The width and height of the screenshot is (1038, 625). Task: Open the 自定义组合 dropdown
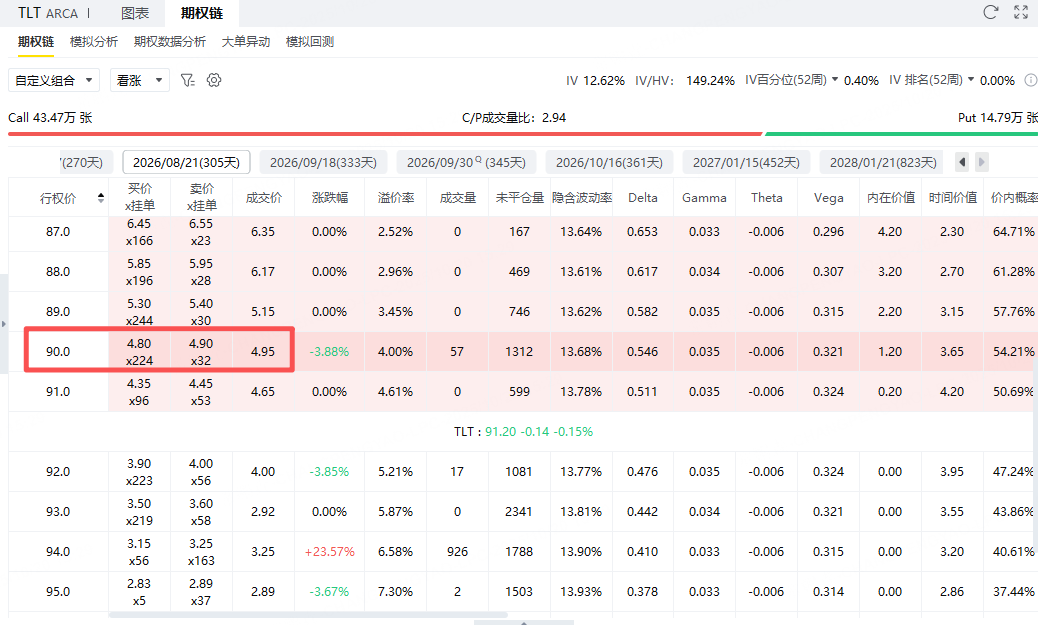coord(54,80)
